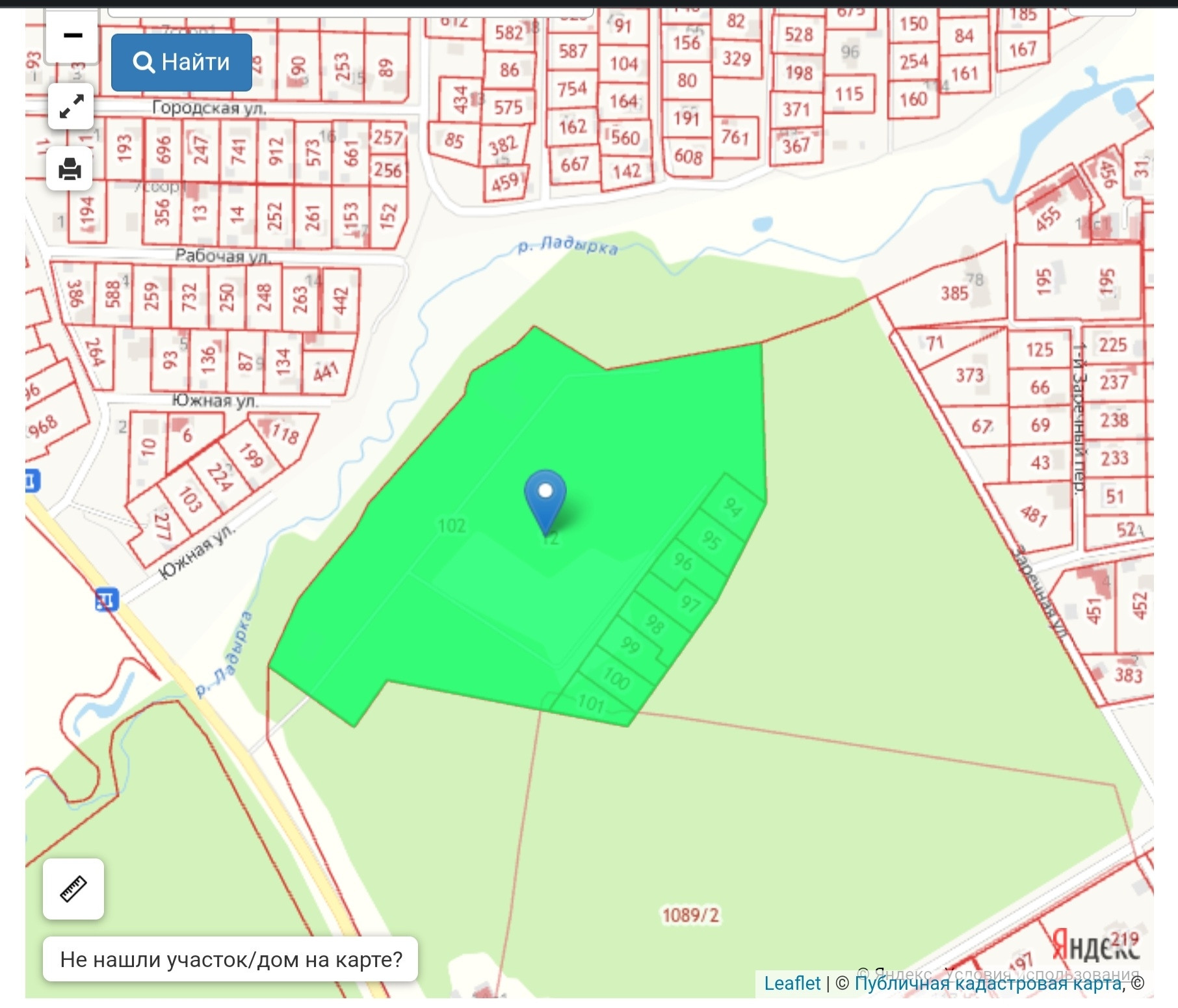Select parcel 94 in green zone

coord(733,507)
